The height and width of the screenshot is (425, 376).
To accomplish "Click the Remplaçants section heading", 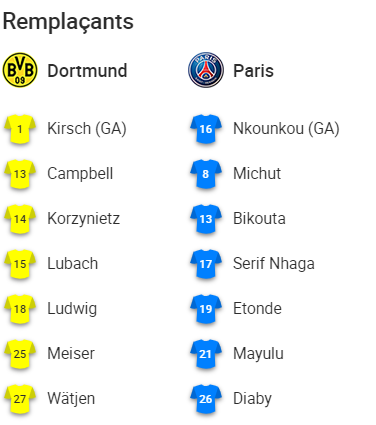I will pyautogui.click(x=68, y=22).
